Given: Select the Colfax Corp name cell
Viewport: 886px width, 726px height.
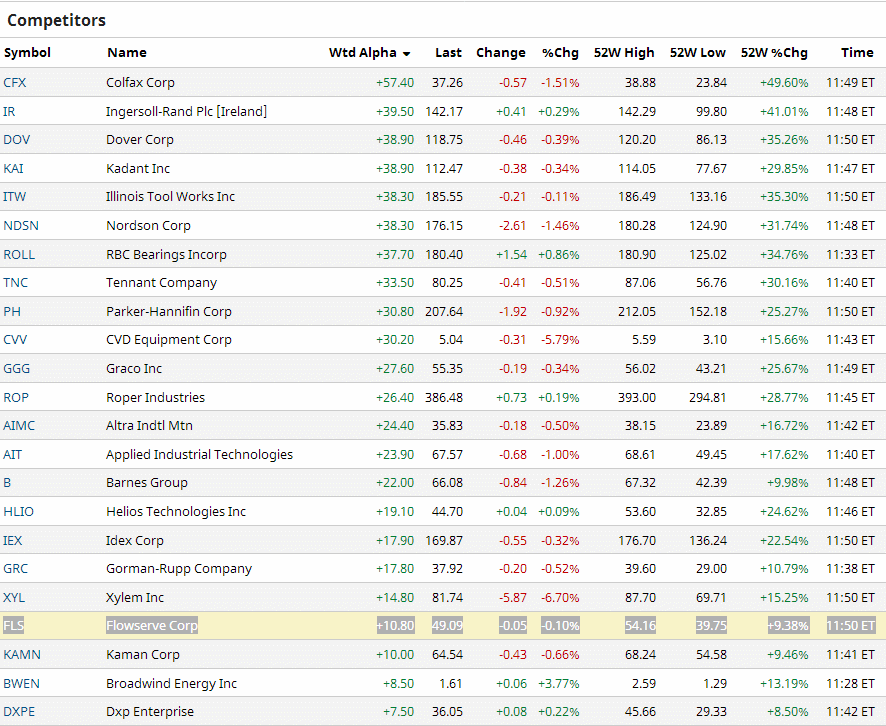Looking at the screenshot, I should pyautogui.click(x=140, y=82).
